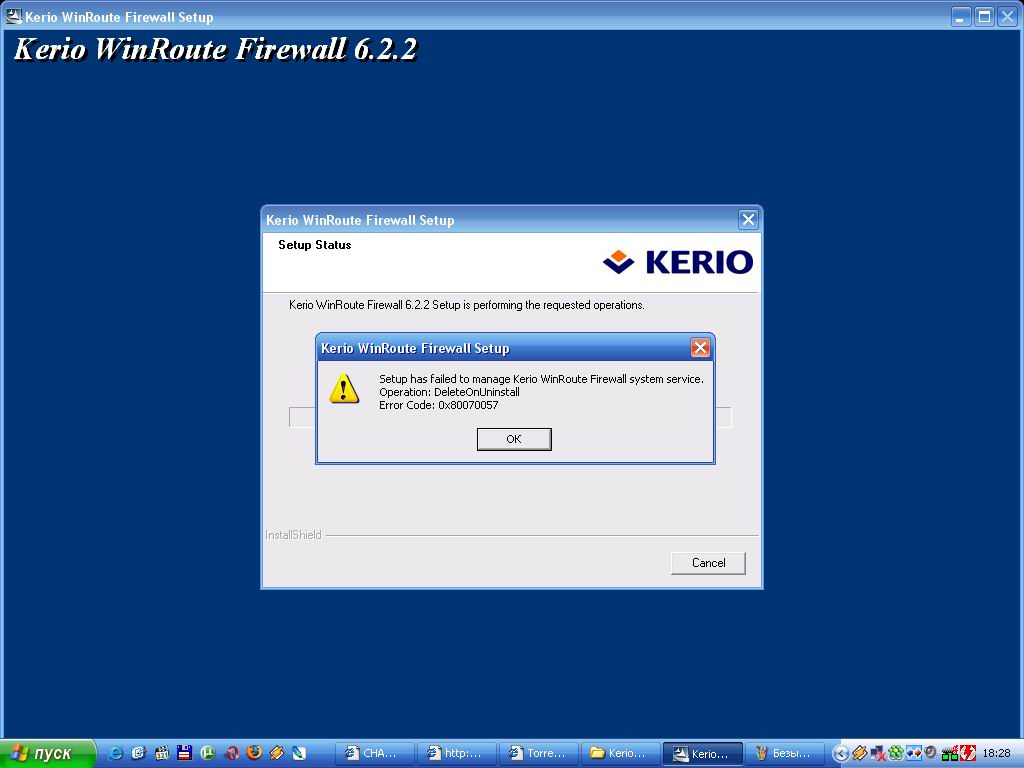Close the Setup Status wizard window
1024x768 pixels.
pos(748,219)
